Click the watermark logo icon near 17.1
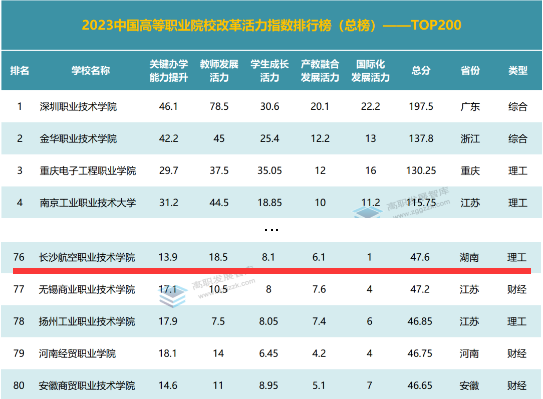 point(172,297)
